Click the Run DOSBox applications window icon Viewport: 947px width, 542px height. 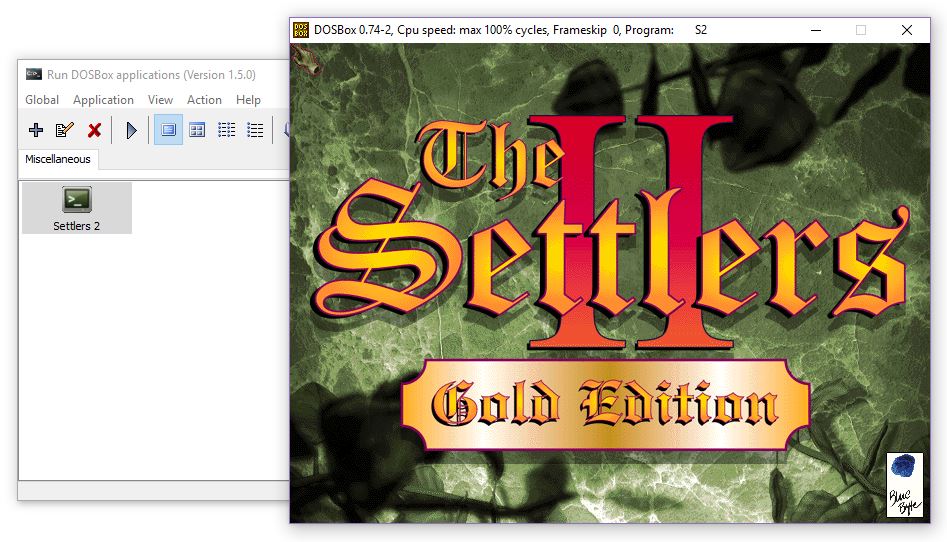click(x=34, y=74)
